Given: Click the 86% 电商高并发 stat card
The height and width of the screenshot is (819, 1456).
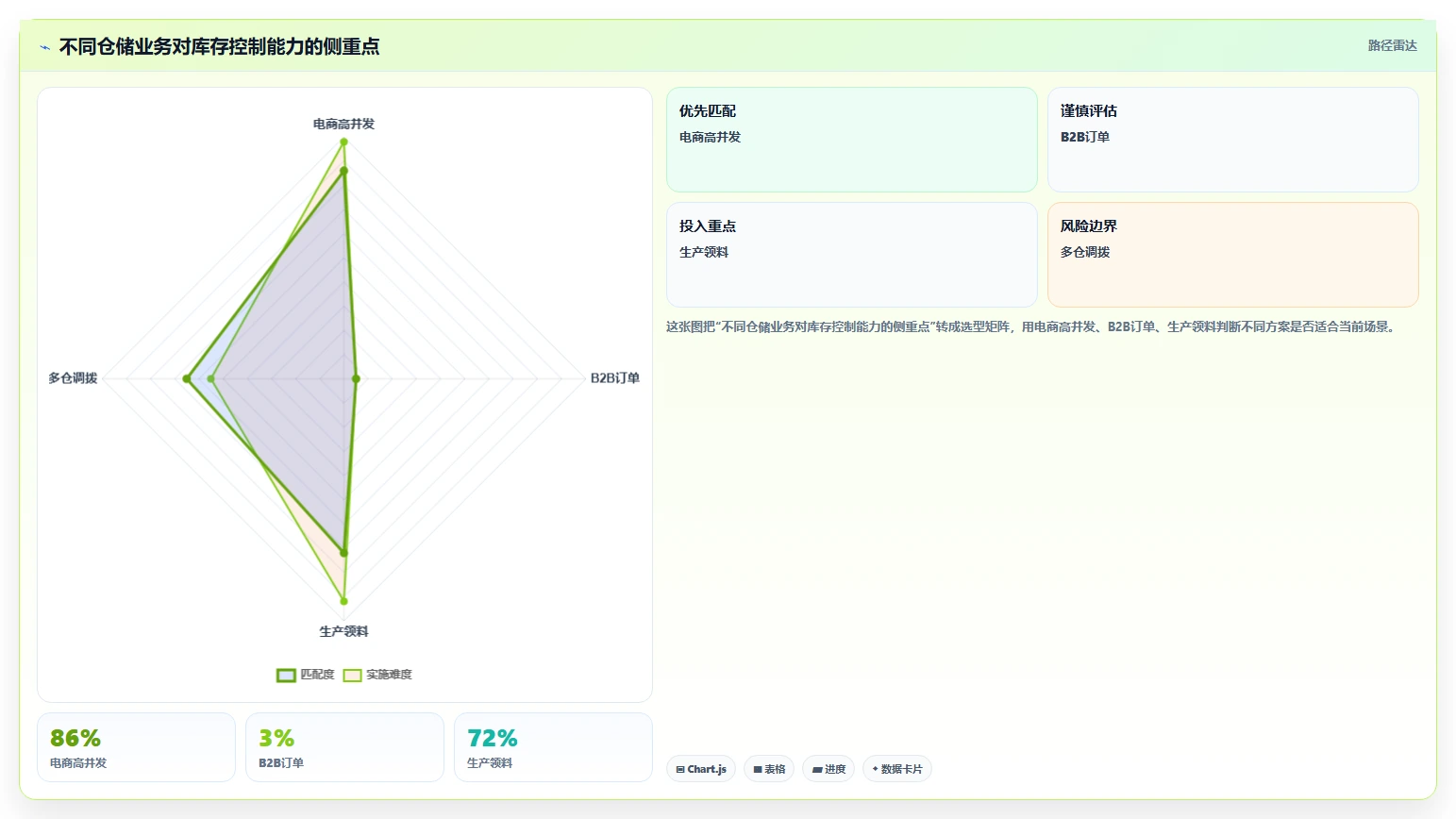Looking at the screenshot, I should point(136,747).
